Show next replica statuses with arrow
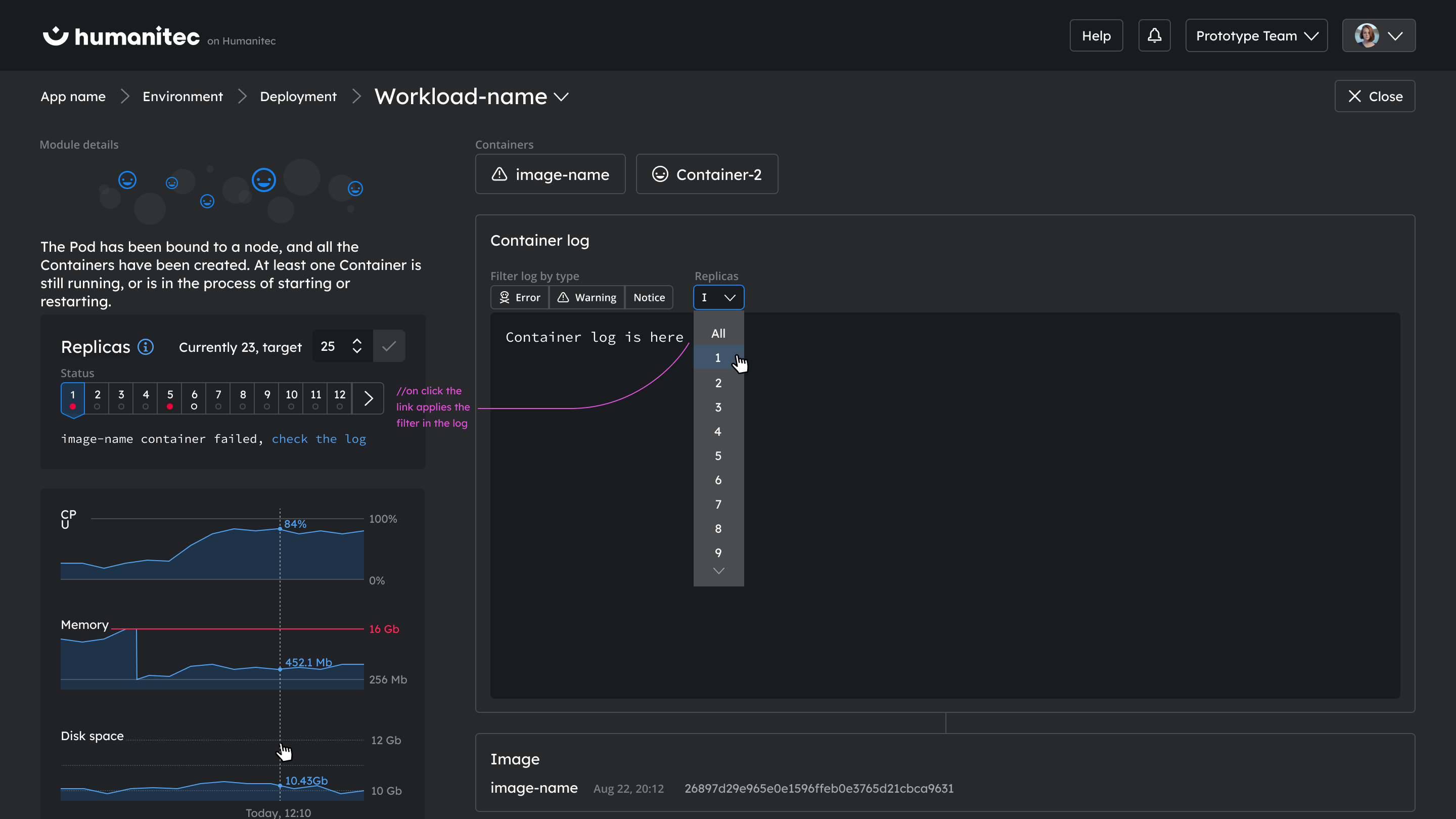 click(368, 398)
